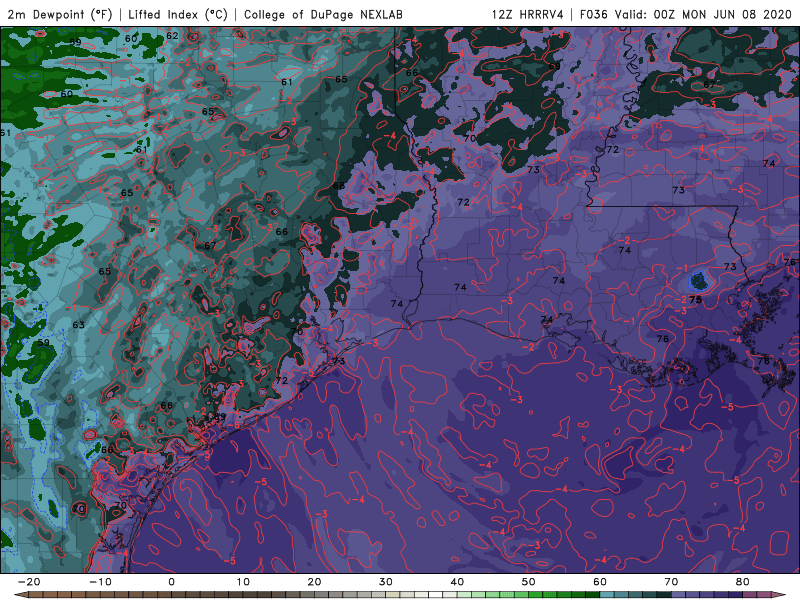
Task: Click the bold '75' dewpoint value on map
Action: pyautogui.click(x=695, y=300)
